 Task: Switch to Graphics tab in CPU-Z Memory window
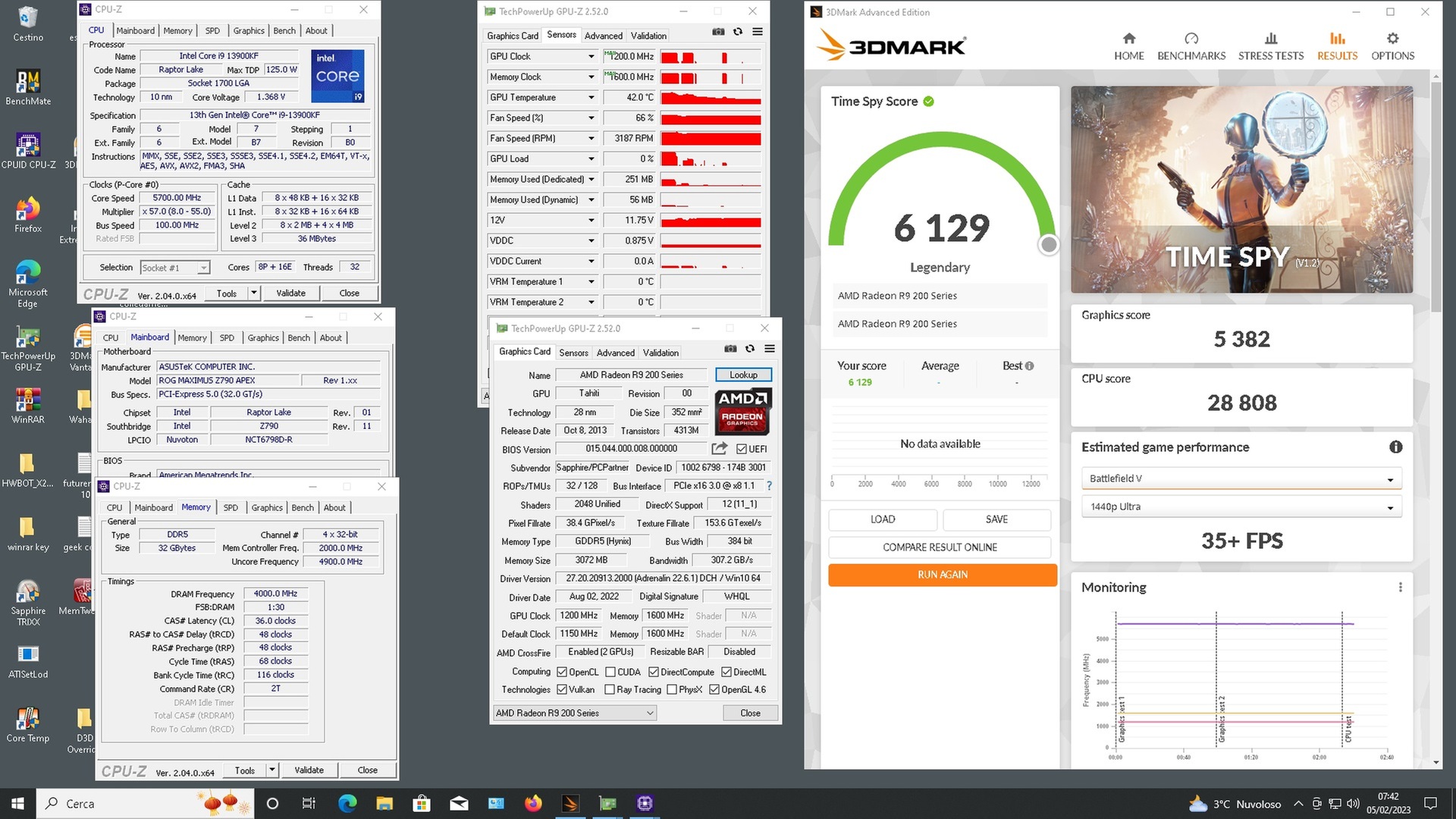267,508
